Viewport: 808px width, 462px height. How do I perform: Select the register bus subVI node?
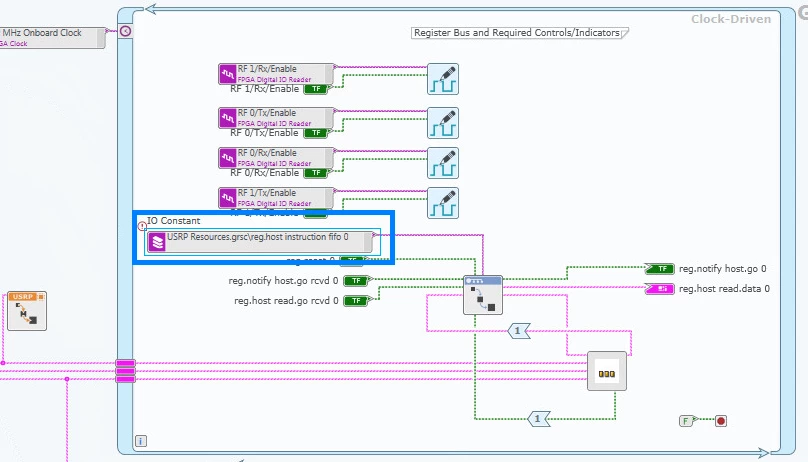click(x=482, y=295)
